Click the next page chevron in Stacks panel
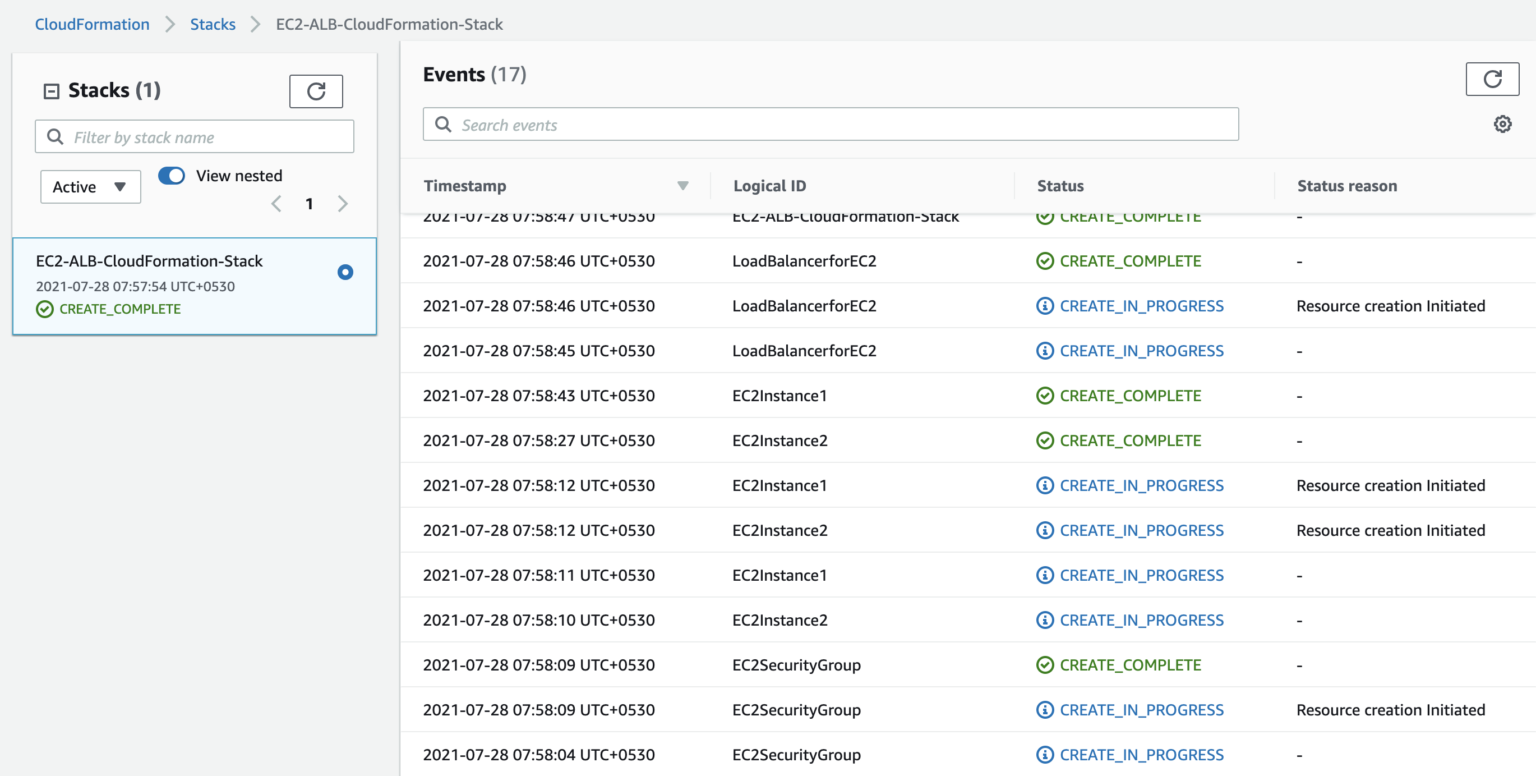The width and height of the screenshot is (1536, 776). [343, 203]
